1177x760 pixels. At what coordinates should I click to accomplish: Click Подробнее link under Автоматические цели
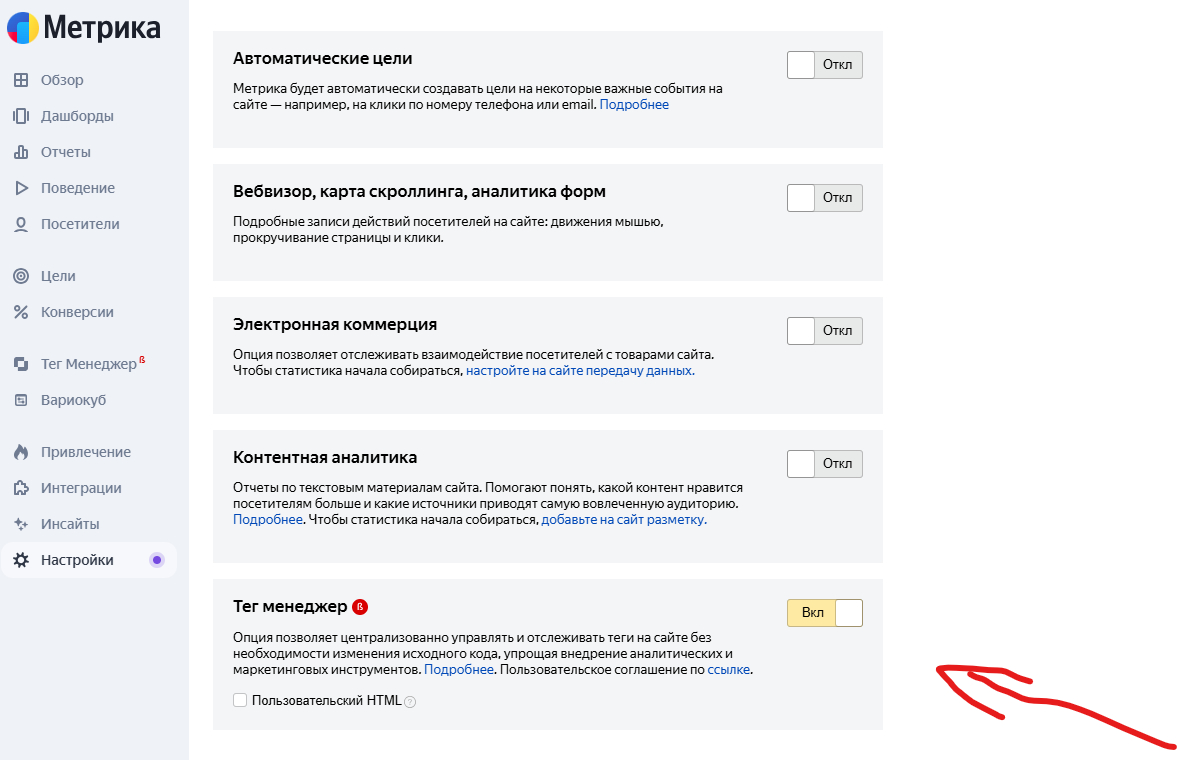[x=634, y=104]
